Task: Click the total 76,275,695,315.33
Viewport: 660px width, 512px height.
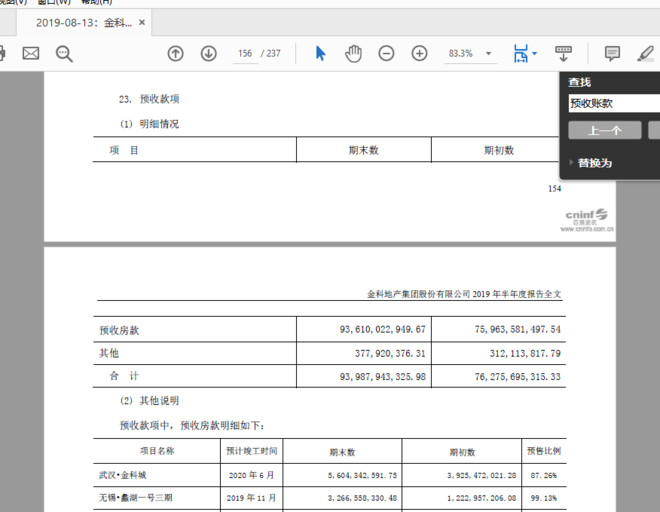Action: coord(518,376)
